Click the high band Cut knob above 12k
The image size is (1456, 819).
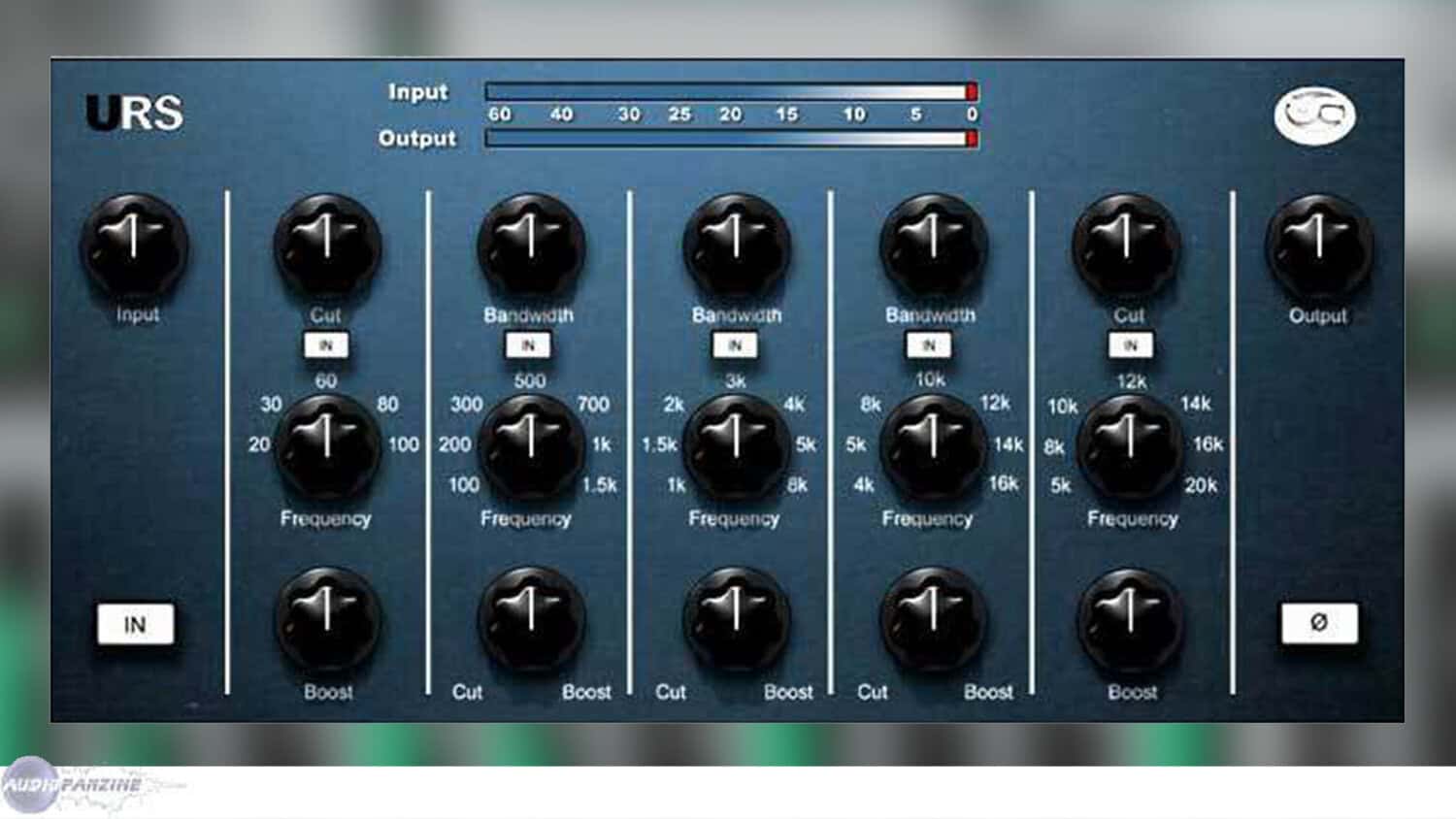click(x=1127, y=244)
